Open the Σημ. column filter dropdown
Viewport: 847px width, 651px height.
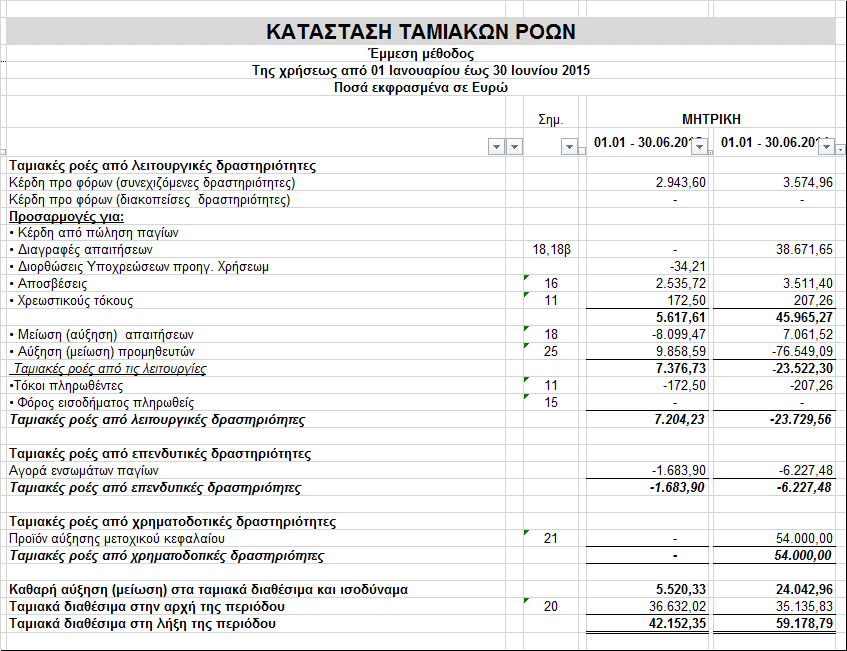[x=569, y=146]
